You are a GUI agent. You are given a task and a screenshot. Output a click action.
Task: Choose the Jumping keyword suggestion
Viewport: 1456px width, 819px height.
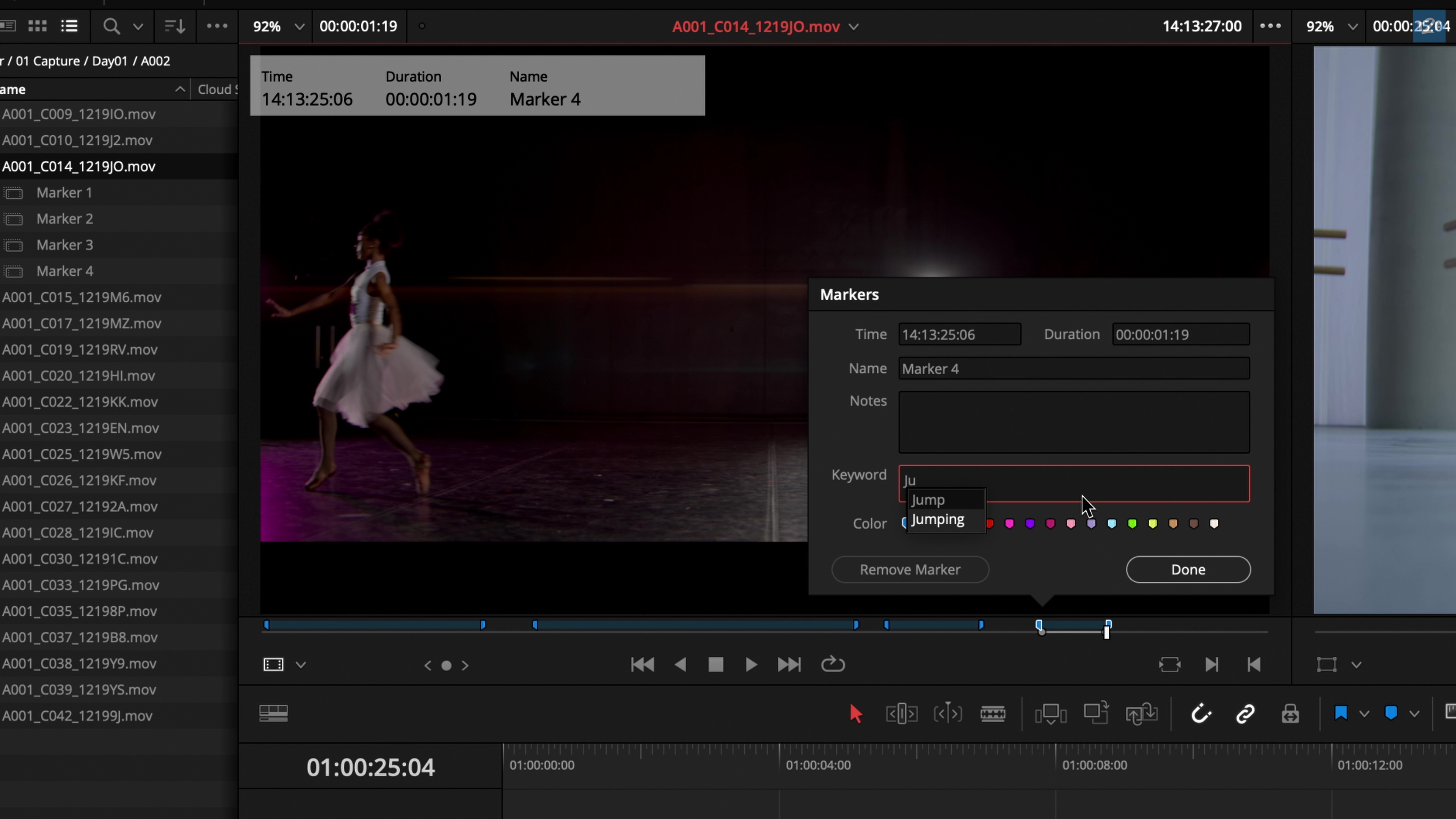(x=938, y=519)
